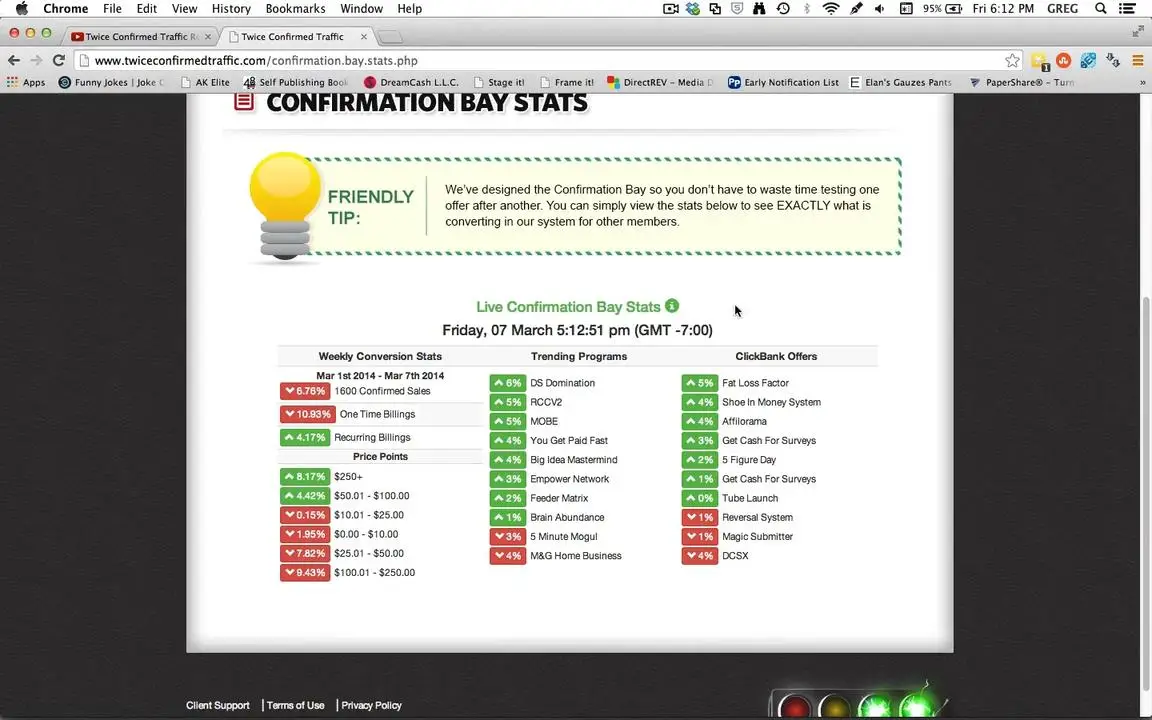Screen dimensions: 1152x720
Task: Open Spotlight search in the menu bar
Action: (1100, 9)
